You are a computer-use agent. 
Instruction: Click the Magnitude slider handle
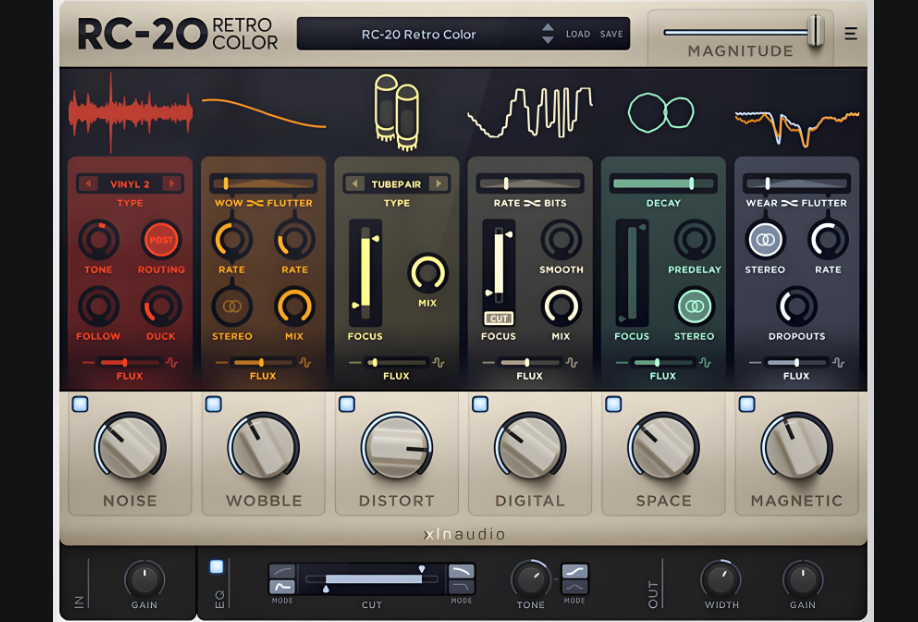(x=815, y=30)
